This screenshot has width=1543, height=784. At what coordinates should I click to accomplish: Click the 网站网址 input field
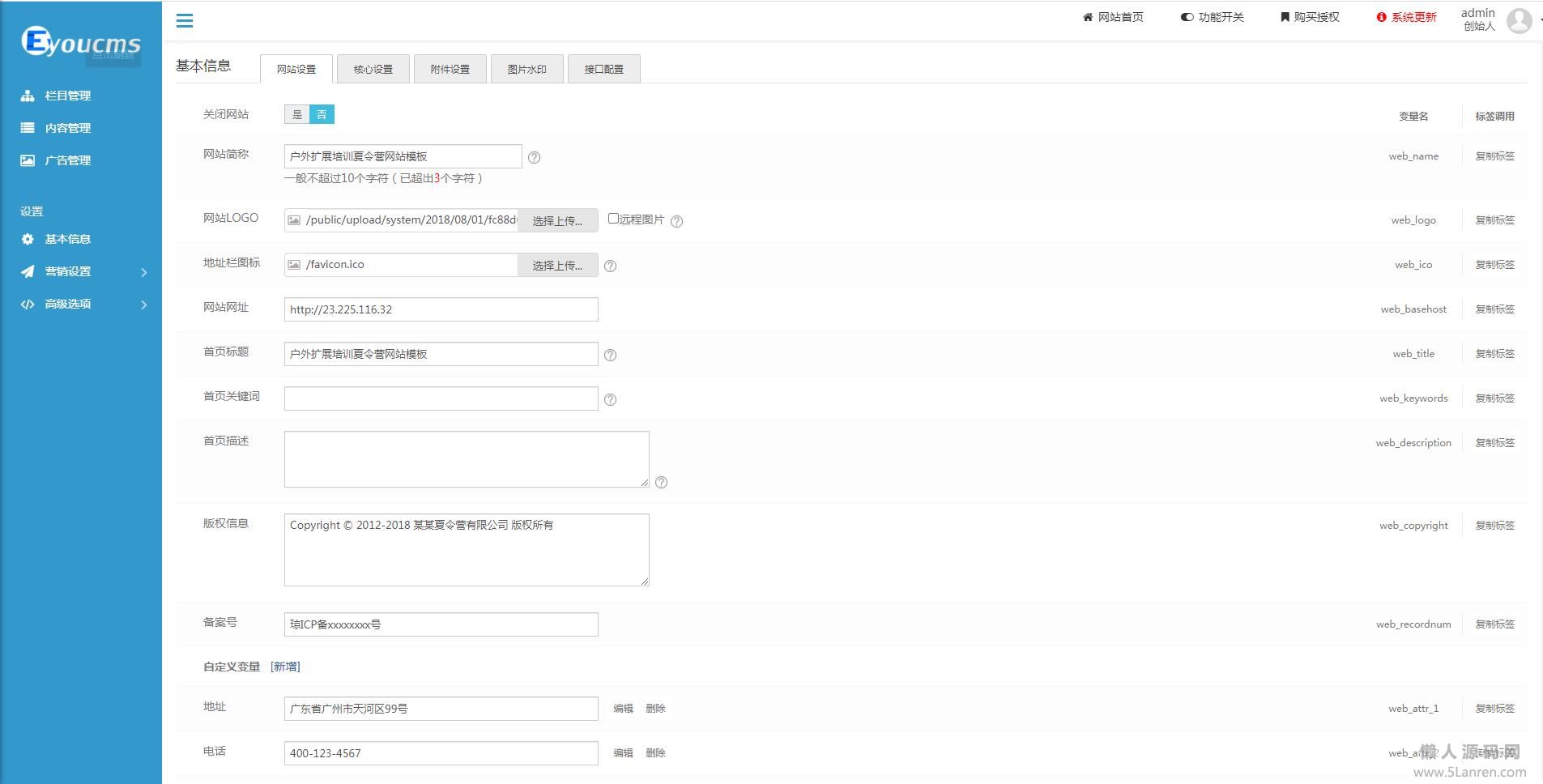441,309
